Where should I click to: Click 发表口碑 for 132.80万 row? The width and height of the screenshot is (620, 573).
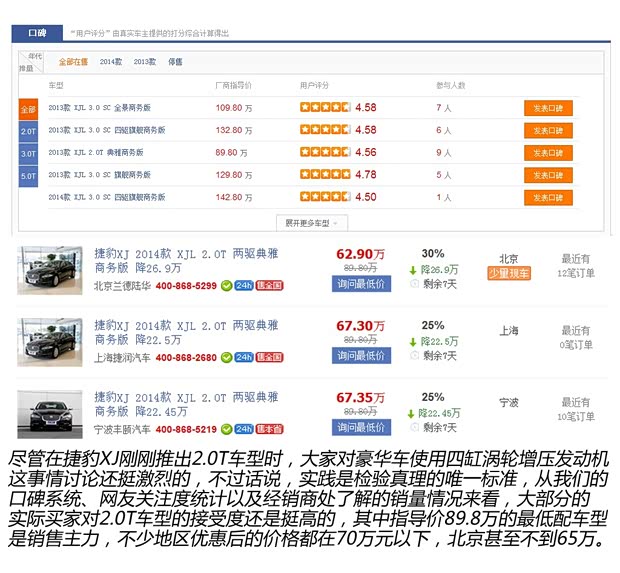pos(548,130)
